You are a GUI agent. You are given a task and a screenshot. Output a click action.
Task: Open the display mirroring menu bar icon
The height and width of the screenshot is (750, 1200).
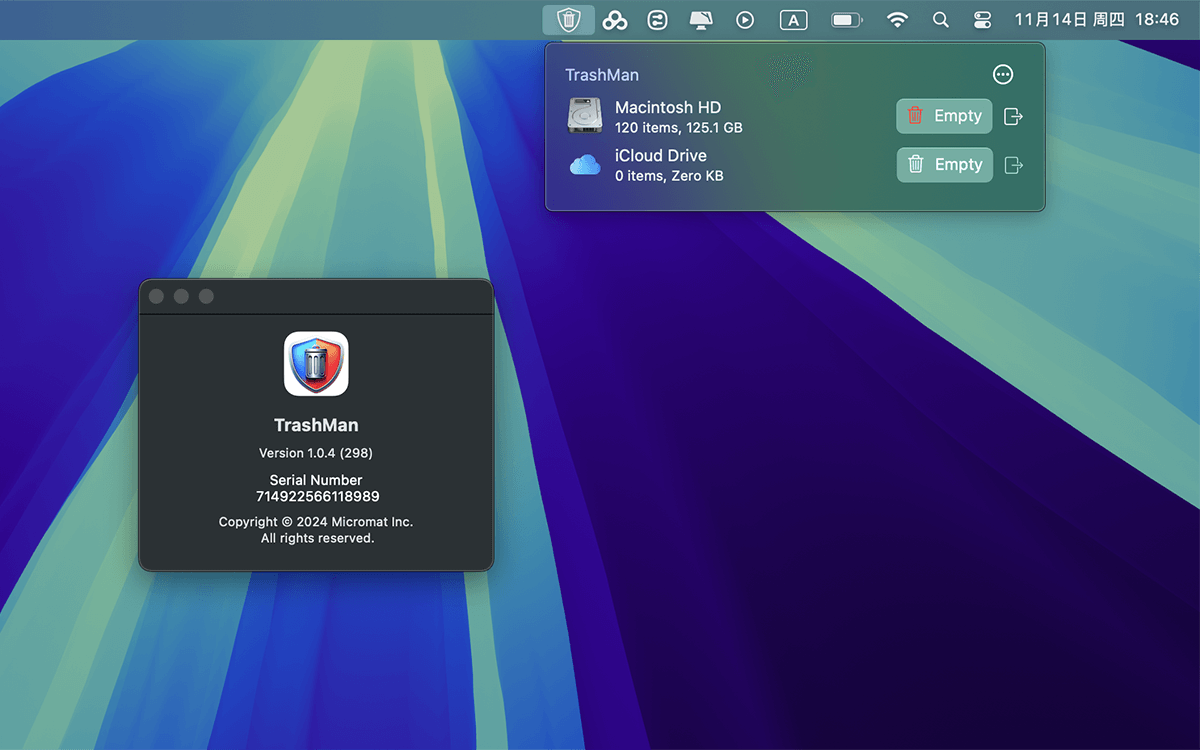pyautogui.click(x=701, y=20)
